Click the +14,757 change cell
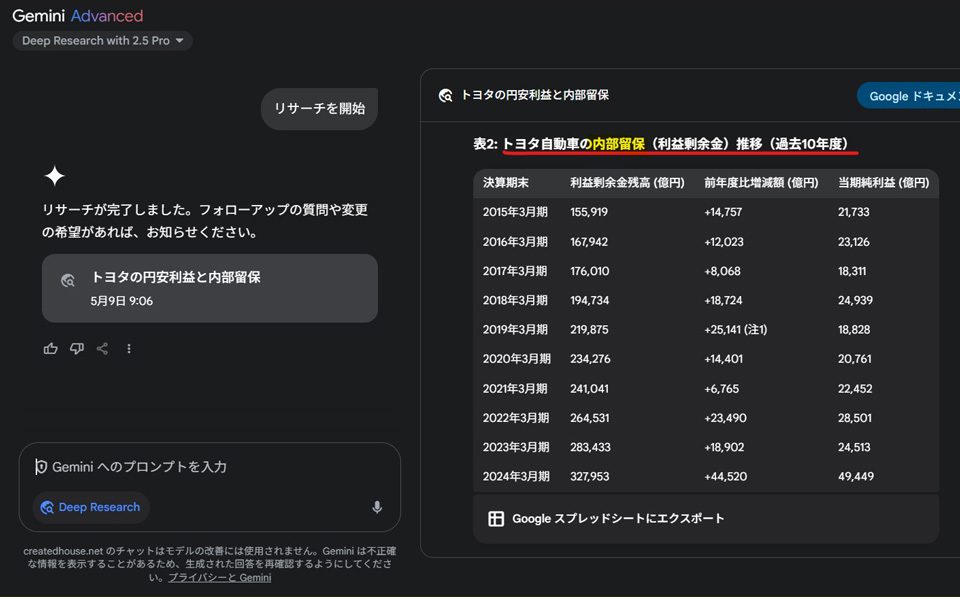Screen dimensions: 960x597 723,212
